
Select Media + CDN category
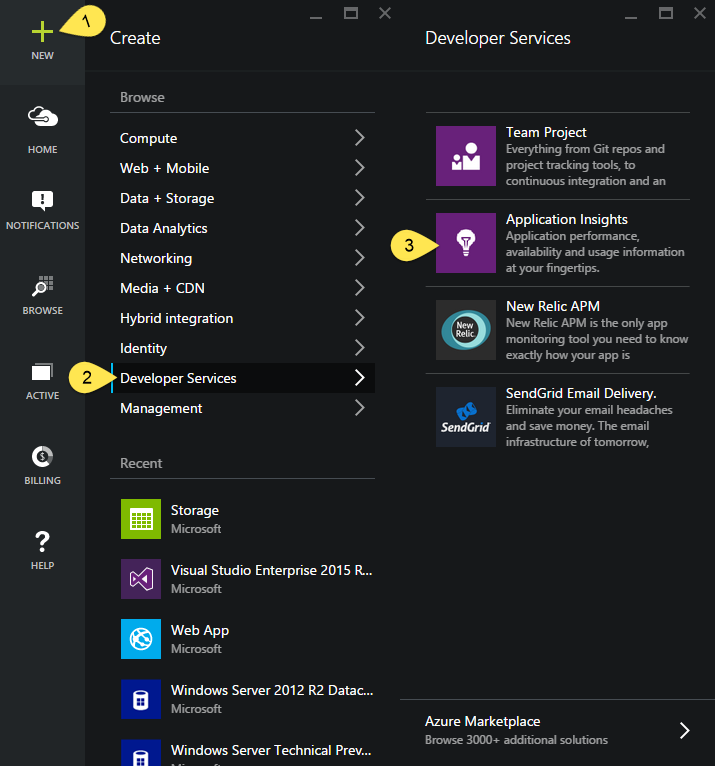pos(162,288)
